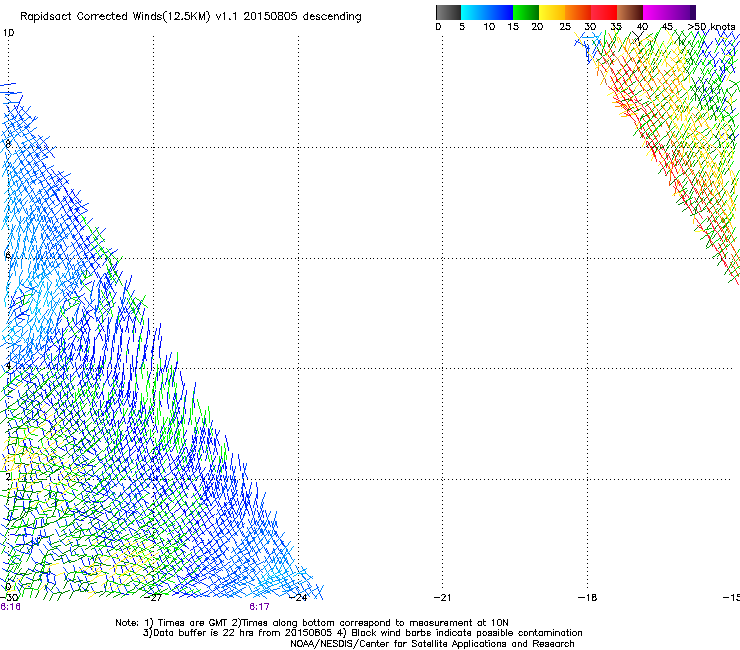Image resolution: width=740 pixels, height=650 pixels.
Task: Click the gray 0-5 knots color bar segment
Action: point(448,12)
